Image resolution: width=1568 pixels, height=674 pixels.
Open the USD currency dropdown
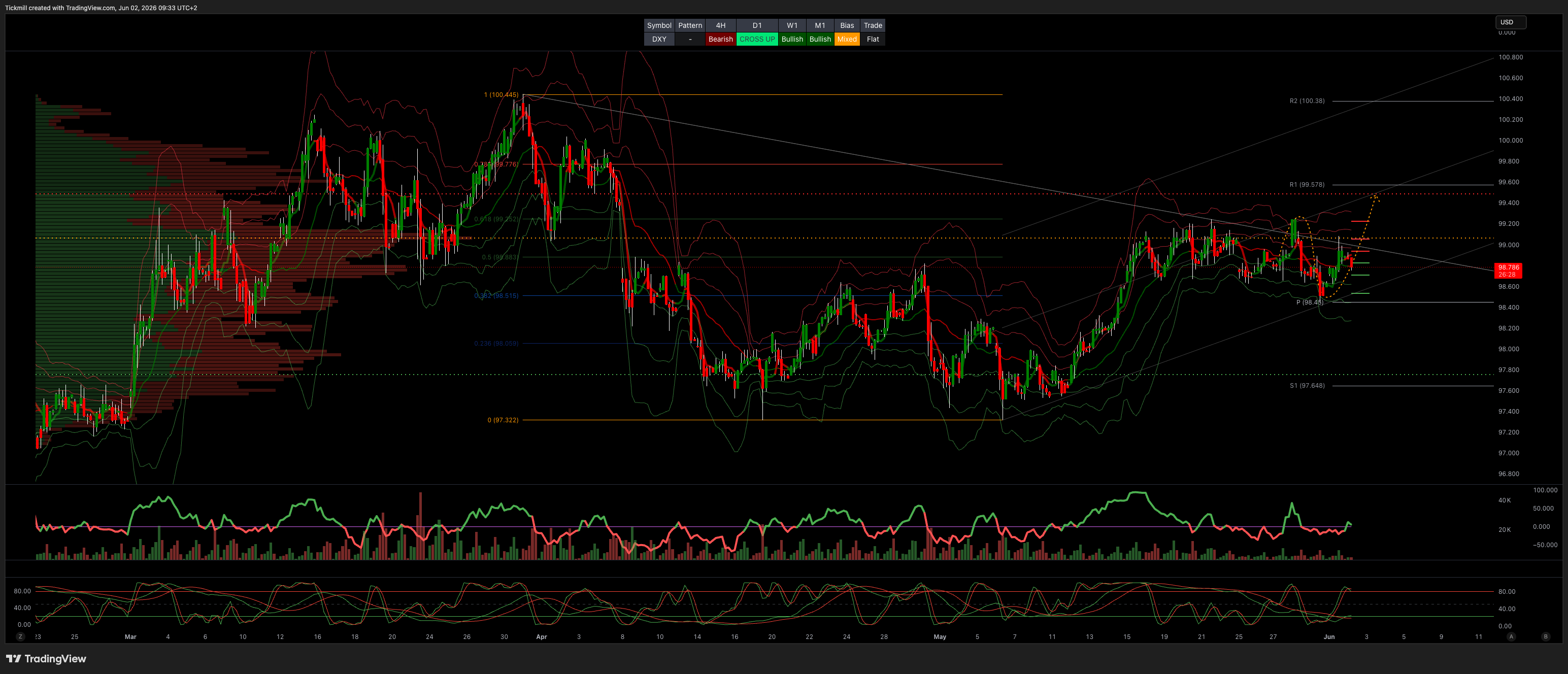coord(1511,22)
